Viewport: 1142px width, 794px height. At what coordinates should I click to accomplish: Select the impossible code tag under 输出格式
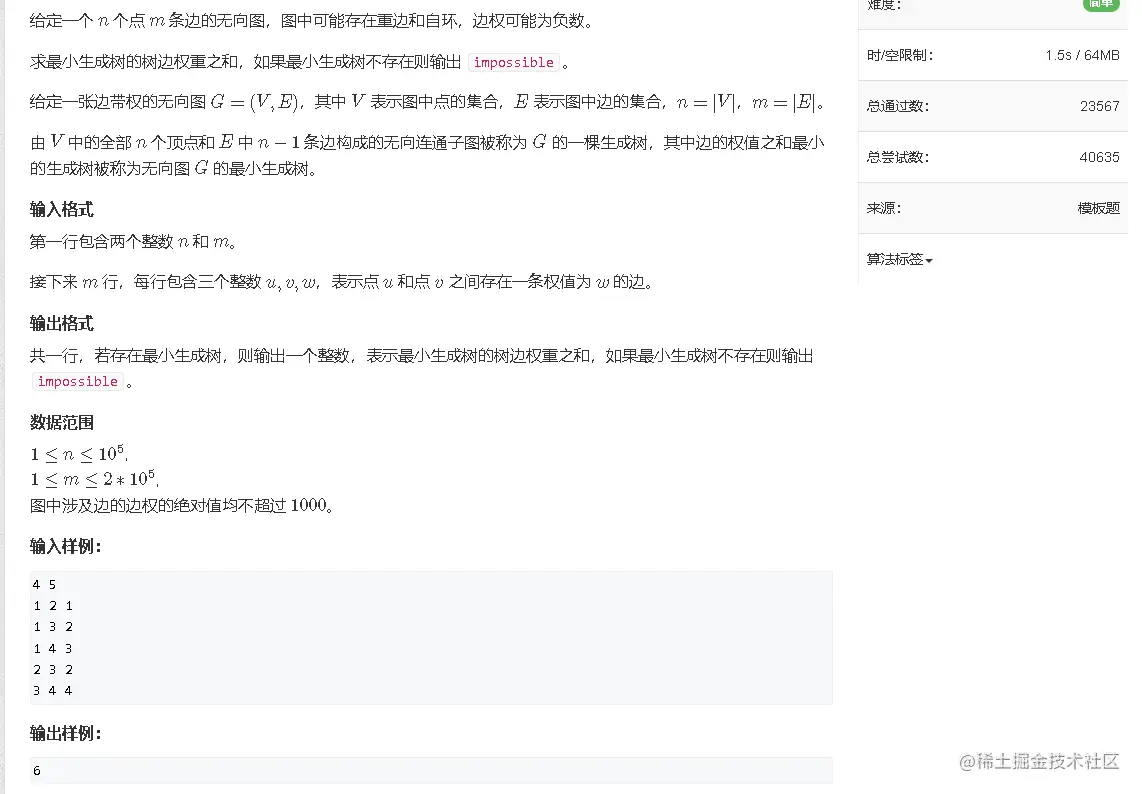77,382
